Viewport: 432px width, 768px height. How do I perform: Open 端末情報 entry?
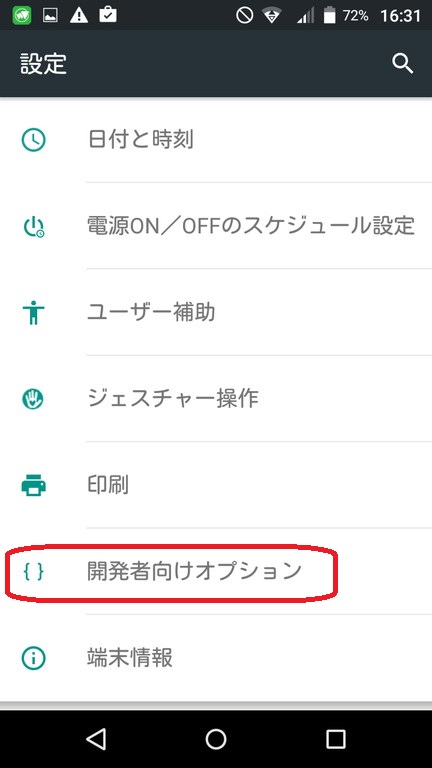coord(216,657)
